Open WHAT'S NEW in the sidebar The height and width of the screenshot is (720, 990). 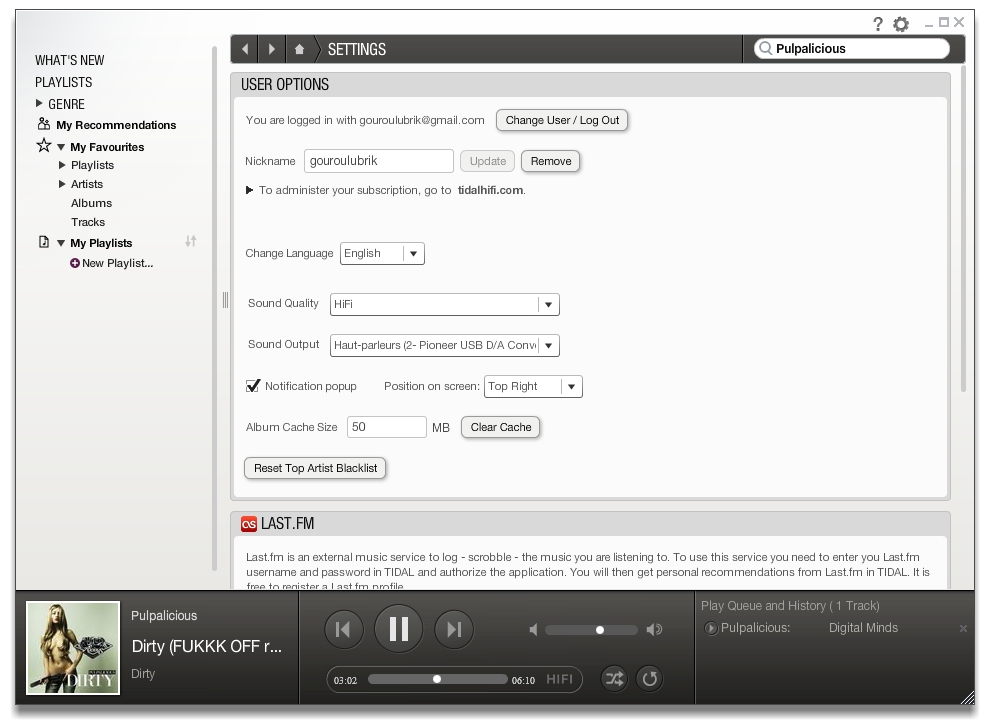(x=70, y=60)
